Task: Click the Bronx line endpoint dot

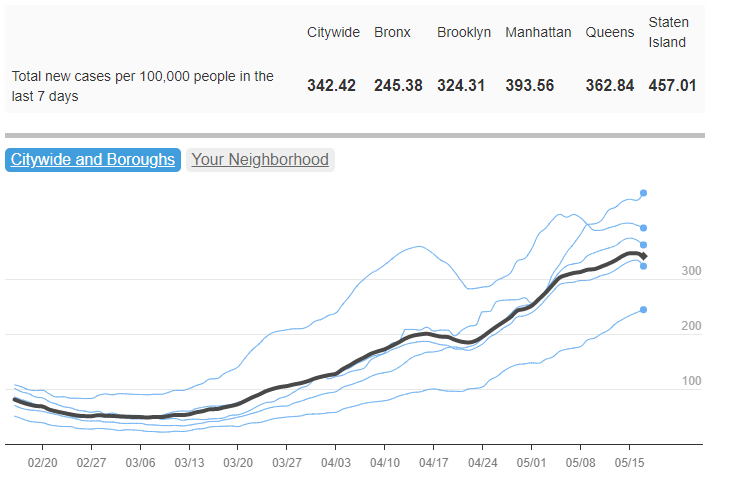Action: (644, 309)
